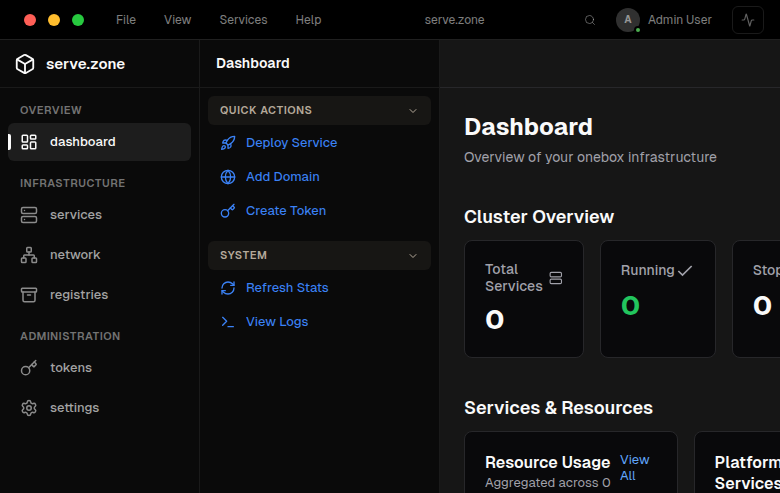Collapse the System section chevron
The width and height of the screenshot is (780, 493).
coord(413,256)
